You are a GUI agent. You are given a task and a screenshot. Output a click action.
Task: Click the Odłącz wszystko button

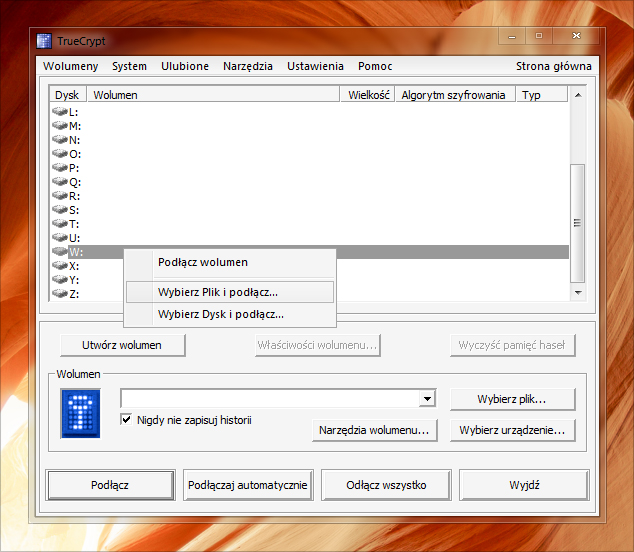(x=386, y=485)
